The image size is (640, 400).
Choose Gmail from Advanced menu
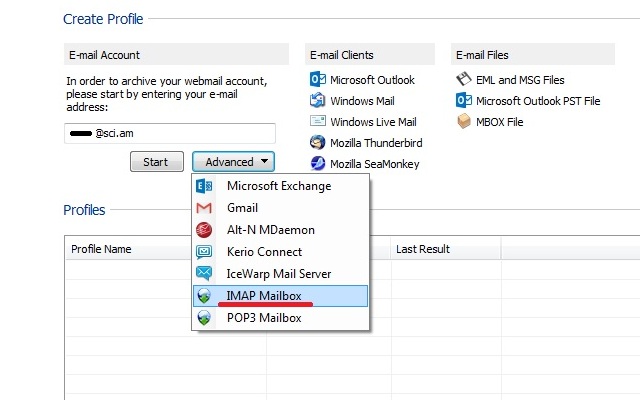pyautogui.click(x=280, y=208)
